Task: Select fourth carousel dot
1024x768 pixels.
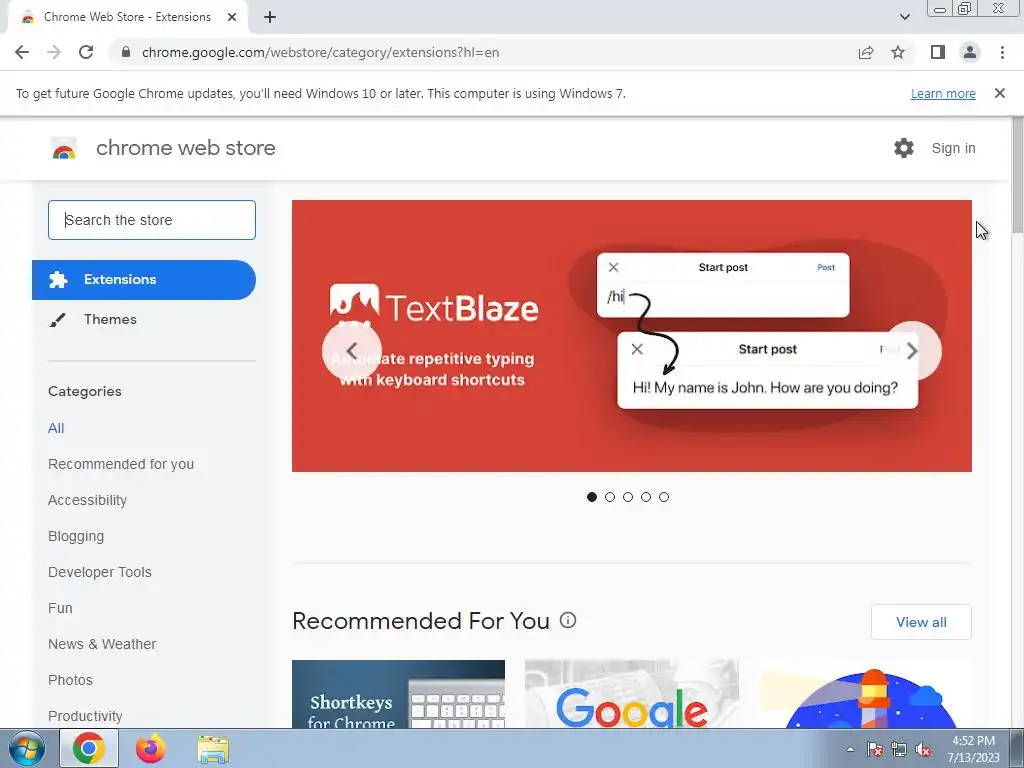Action: pos(646,497)
